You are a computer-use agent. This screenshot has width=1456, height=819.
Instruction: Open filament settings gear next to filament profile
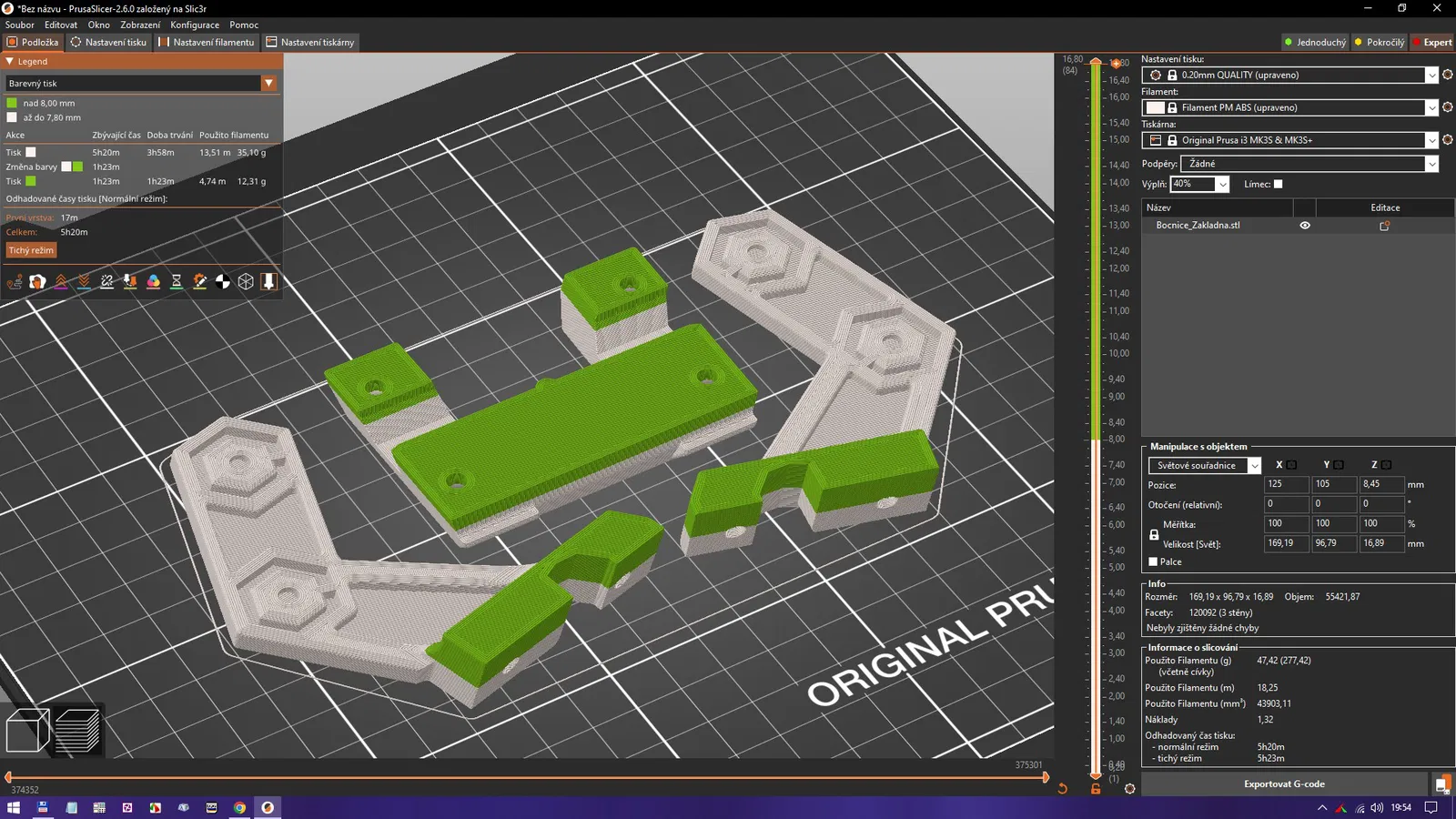click(1448, 107)
